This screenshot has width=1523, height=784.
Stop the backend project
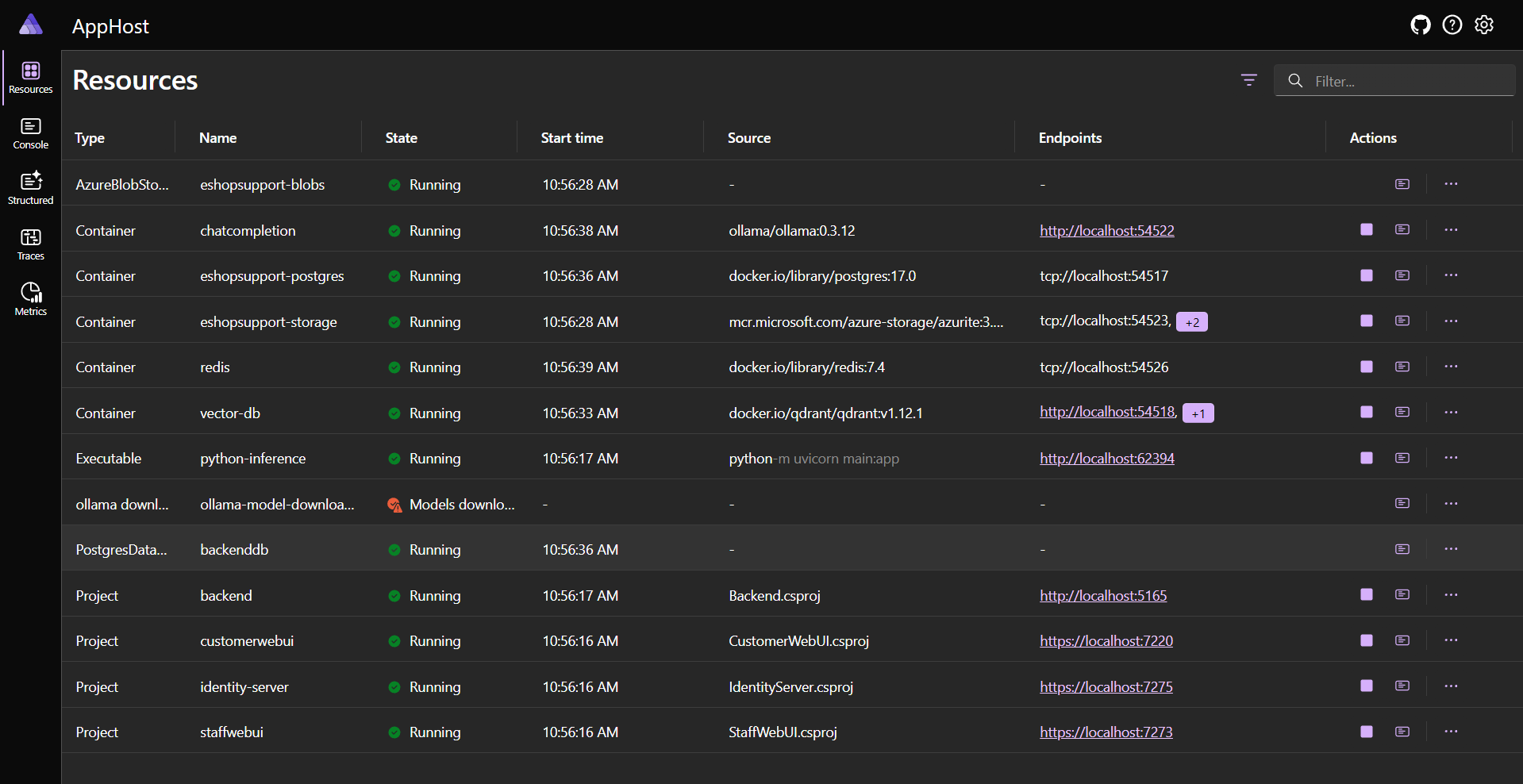[x=1366, y=594]
